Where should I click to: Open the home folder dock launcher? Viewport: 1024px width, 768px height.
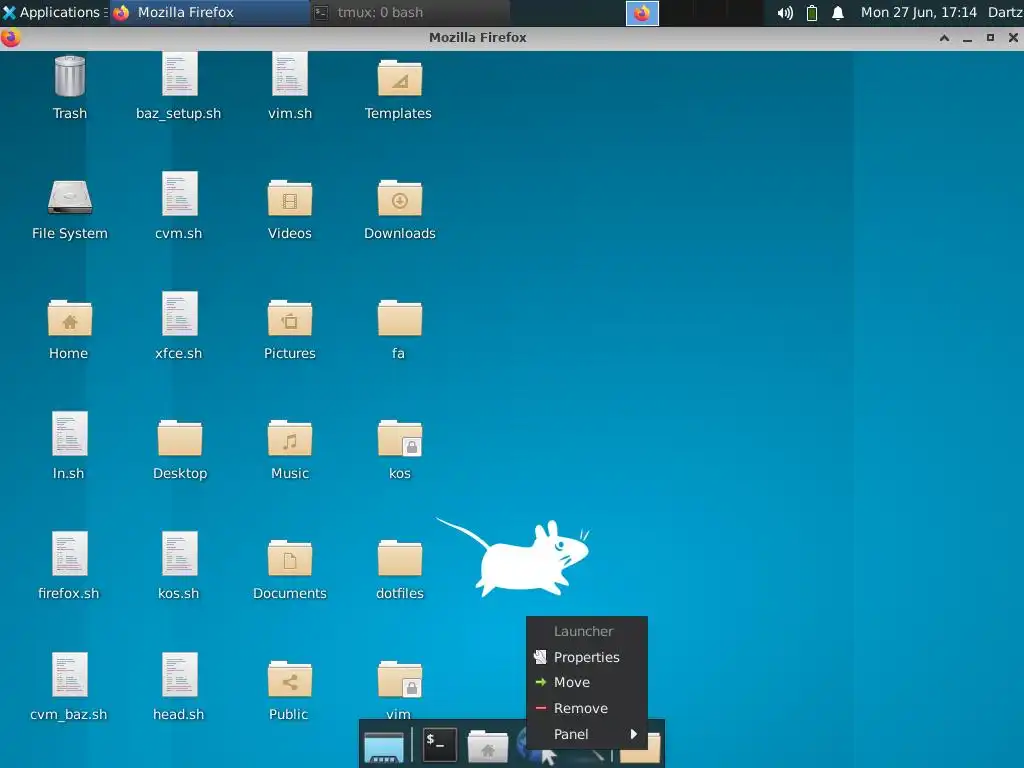487,746
